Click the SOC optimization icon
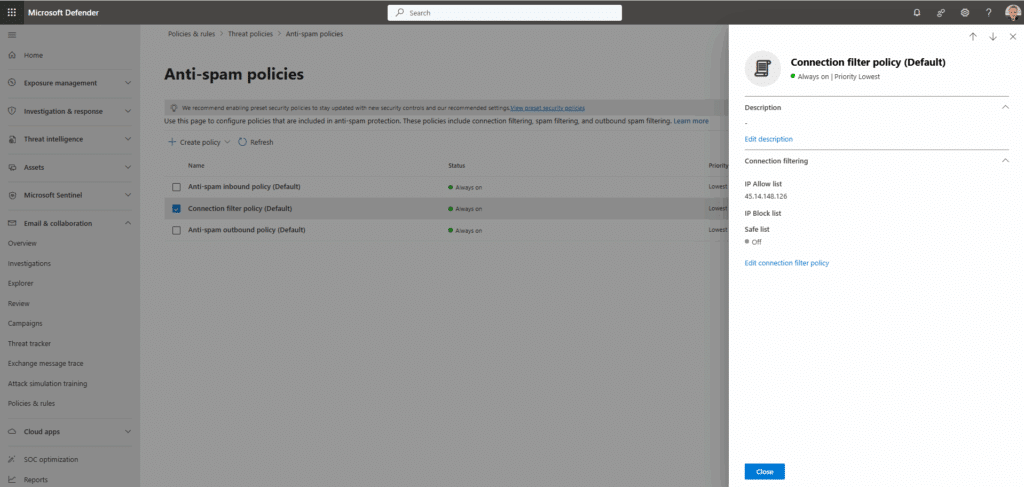This screenshot has height=487, width=1024. point(12,460)
